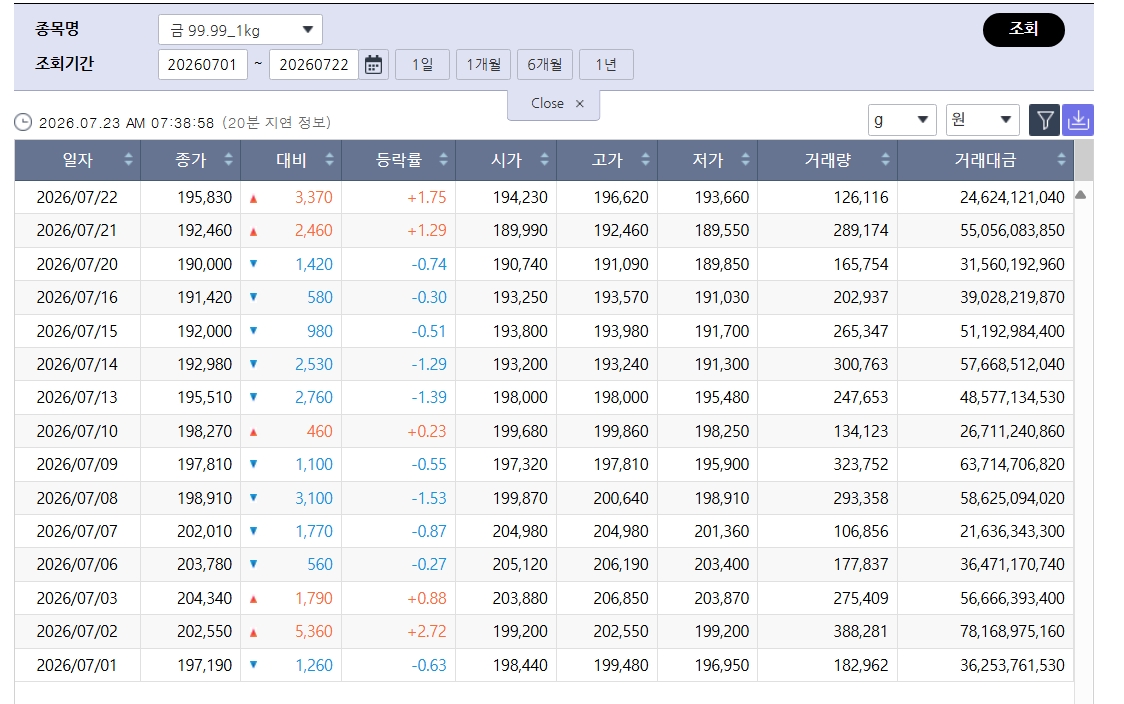Click volume value 323,752
The height and width of the screenshot is (704, 1124).
[860, 464]
